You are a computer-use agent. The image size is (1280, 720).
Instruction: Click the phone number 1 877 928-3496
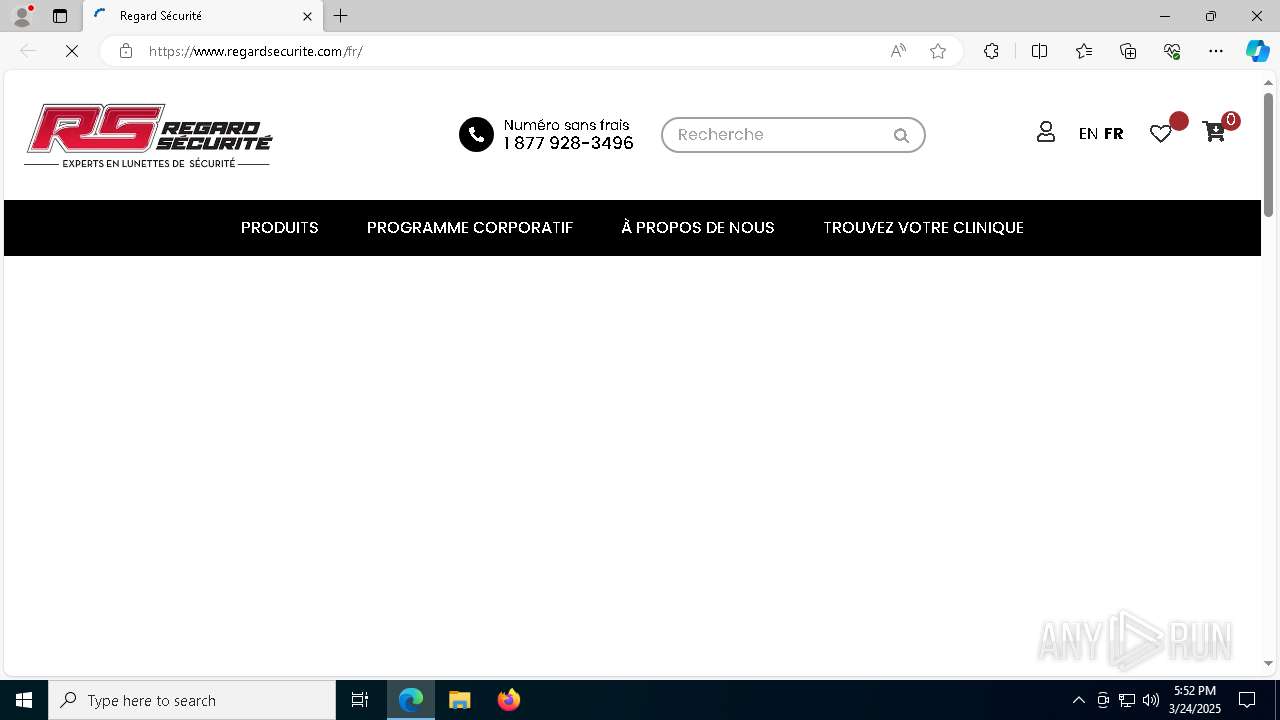pos(568,143)
